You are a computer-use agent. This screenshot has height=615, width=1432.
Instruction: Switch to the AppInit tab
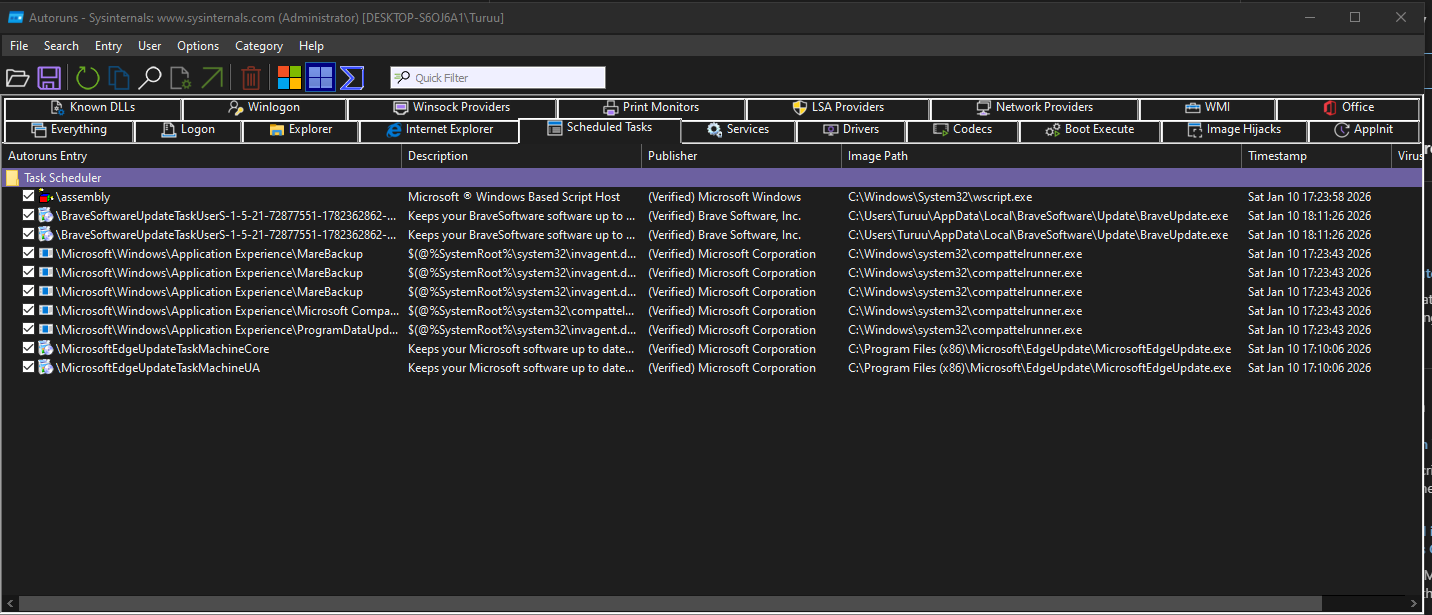[x=1364, y=130]
